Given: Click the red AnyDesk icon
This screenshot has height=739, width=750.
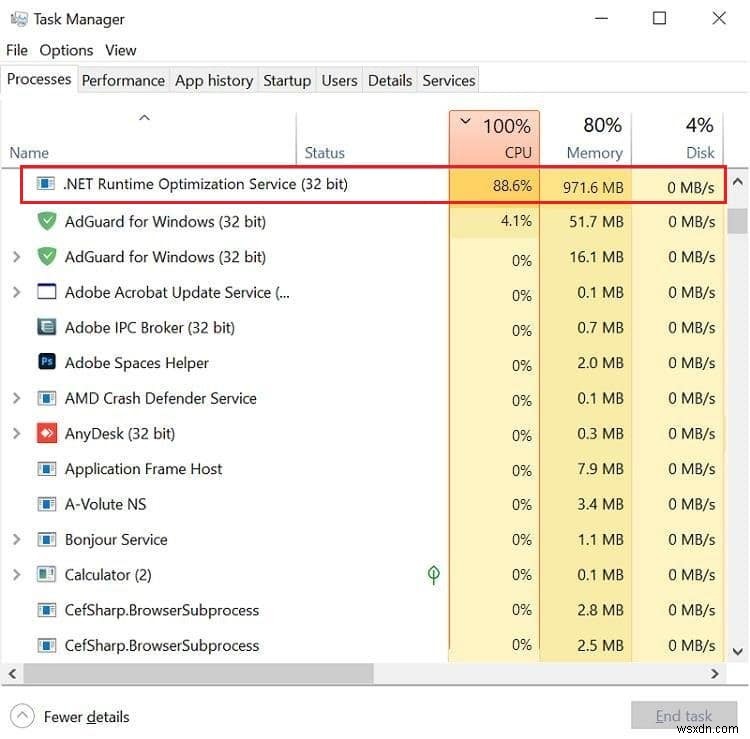Looking at the screenshot, I should [x=47, y=433].
